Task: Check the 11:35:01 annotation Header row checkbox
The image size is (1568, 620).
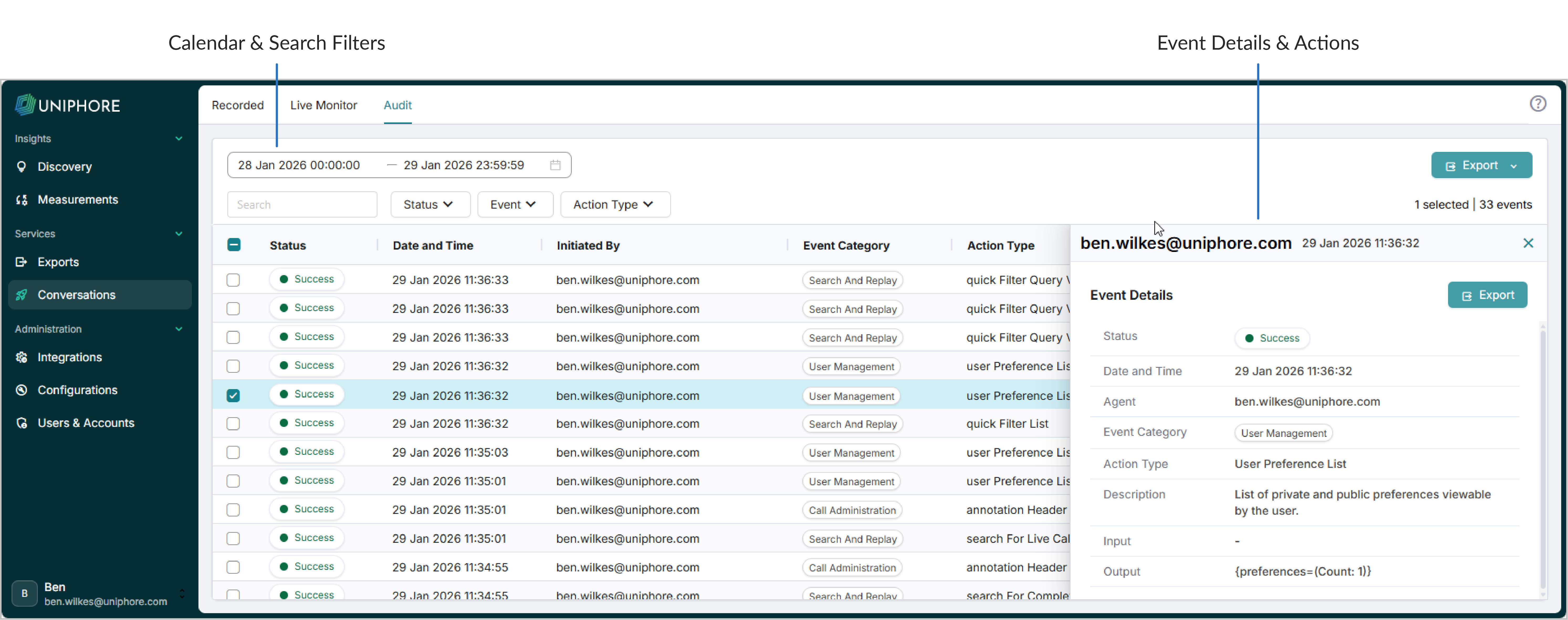Action: tap(233, 510)
